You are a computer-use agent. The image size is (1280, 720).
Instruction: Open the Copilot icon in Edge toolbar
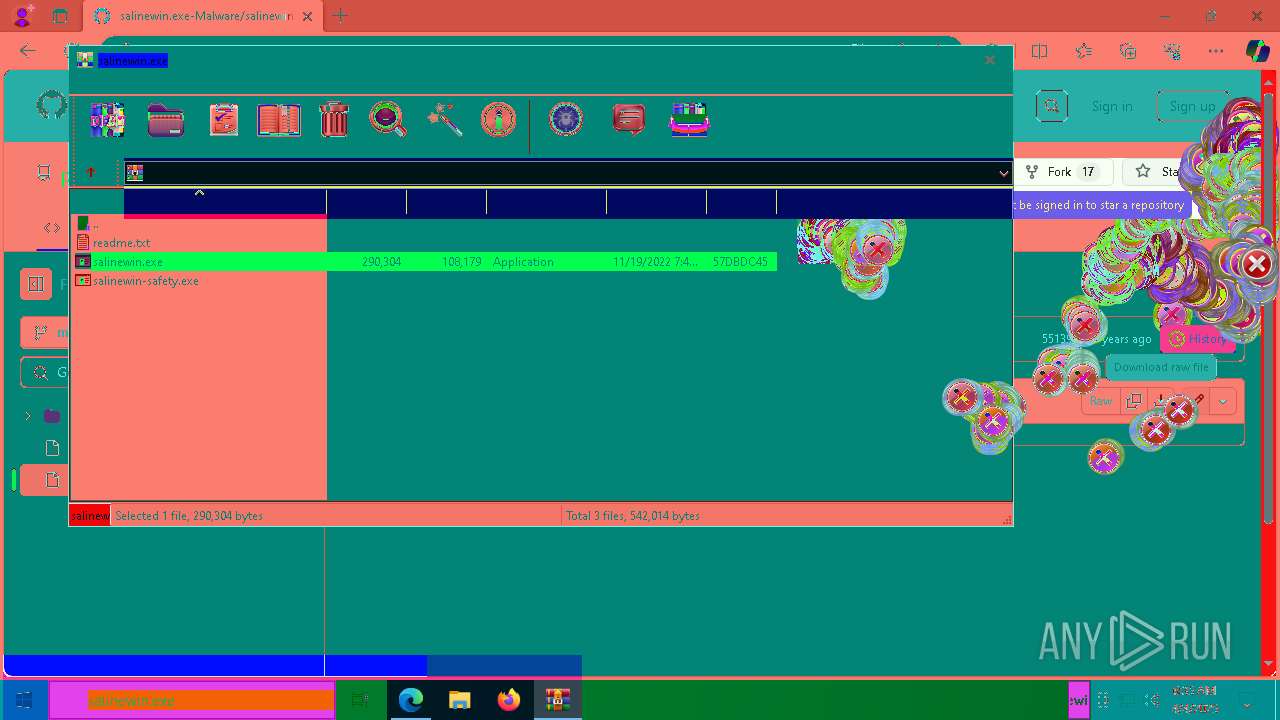click(x=1257, y=51)
